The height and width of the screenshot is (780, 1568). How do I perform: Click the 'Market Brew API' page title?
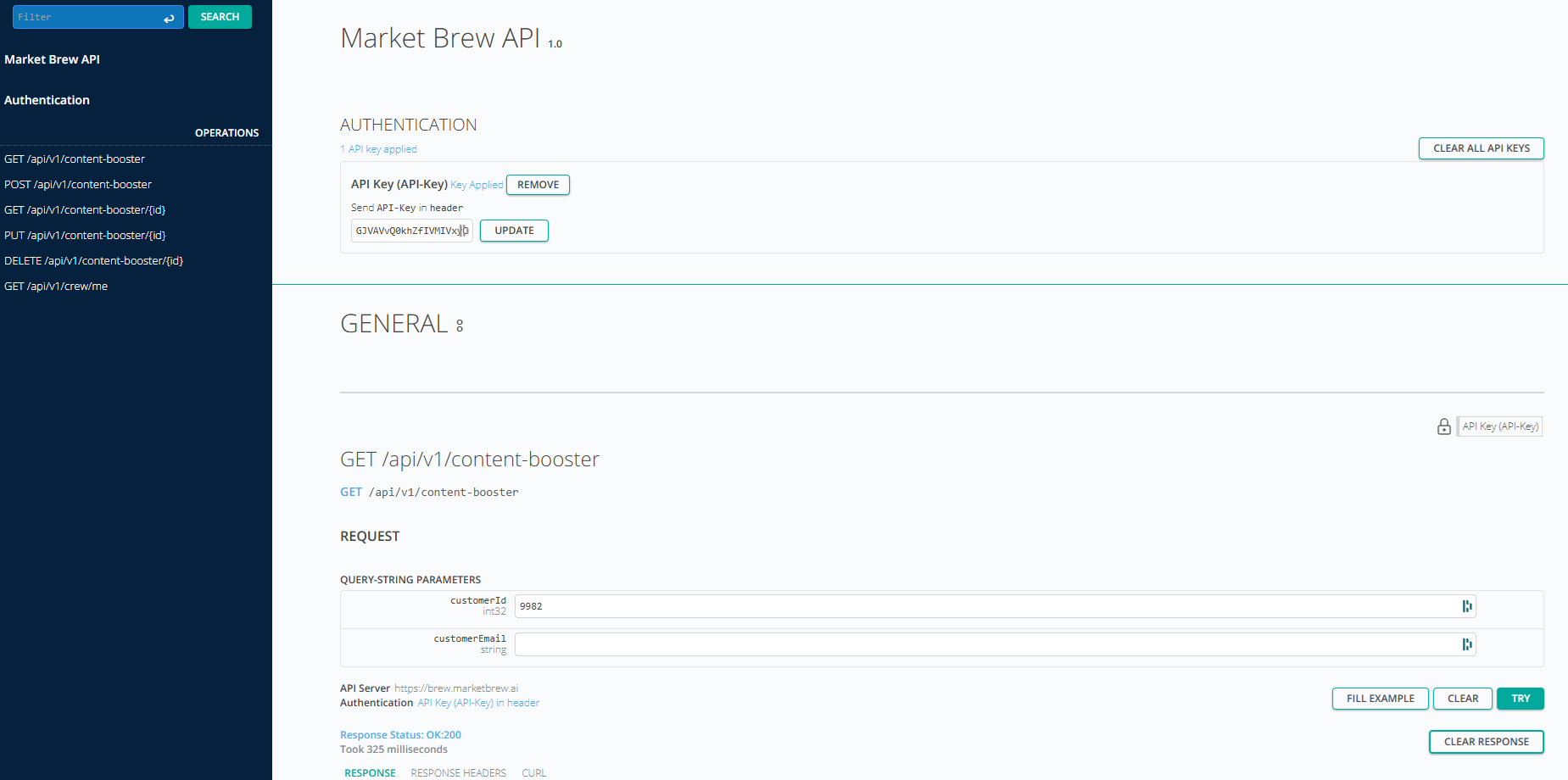coord(440,38)
